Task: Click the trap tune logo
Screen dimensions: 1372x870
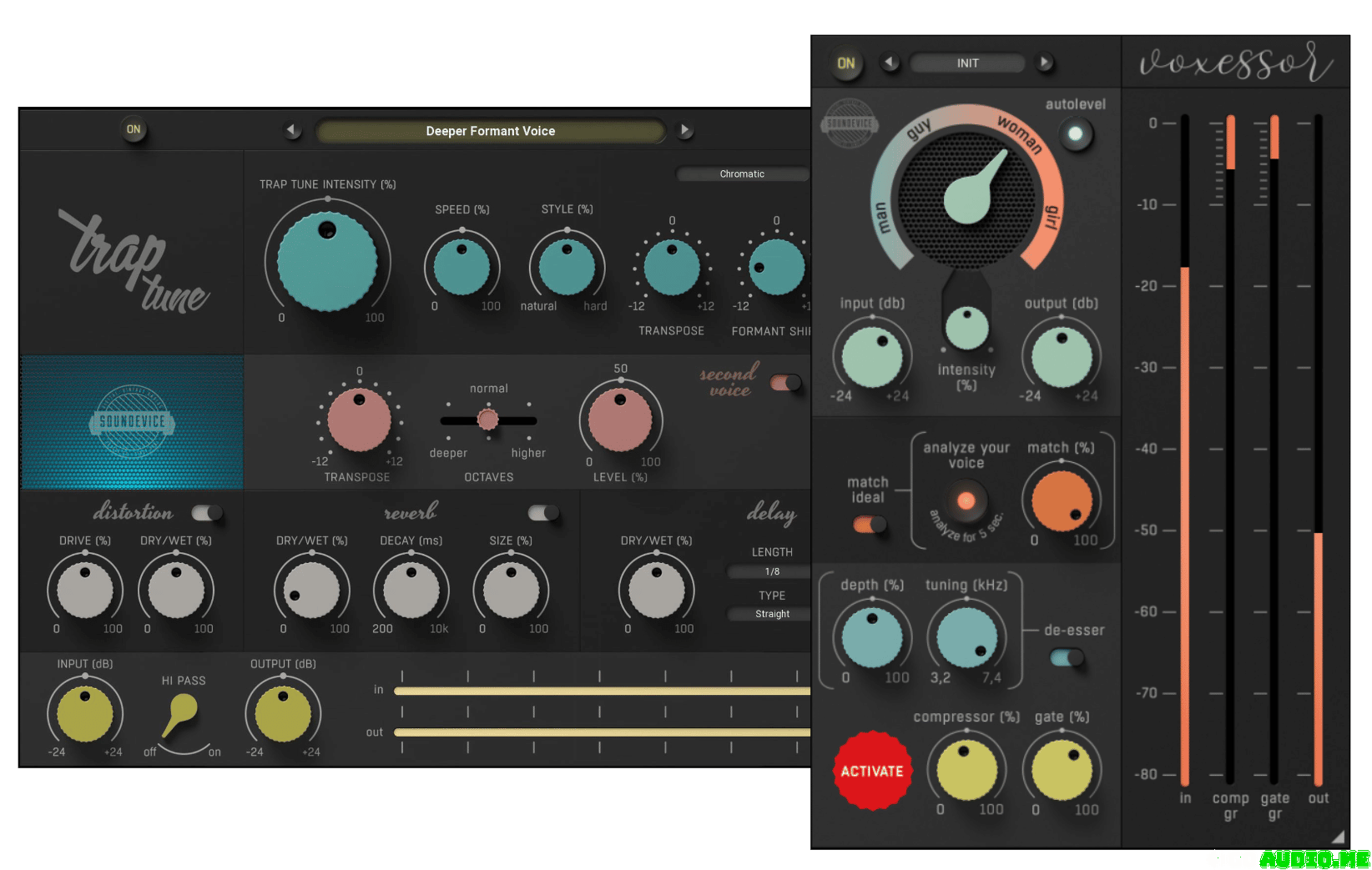Action: (134, 261)
